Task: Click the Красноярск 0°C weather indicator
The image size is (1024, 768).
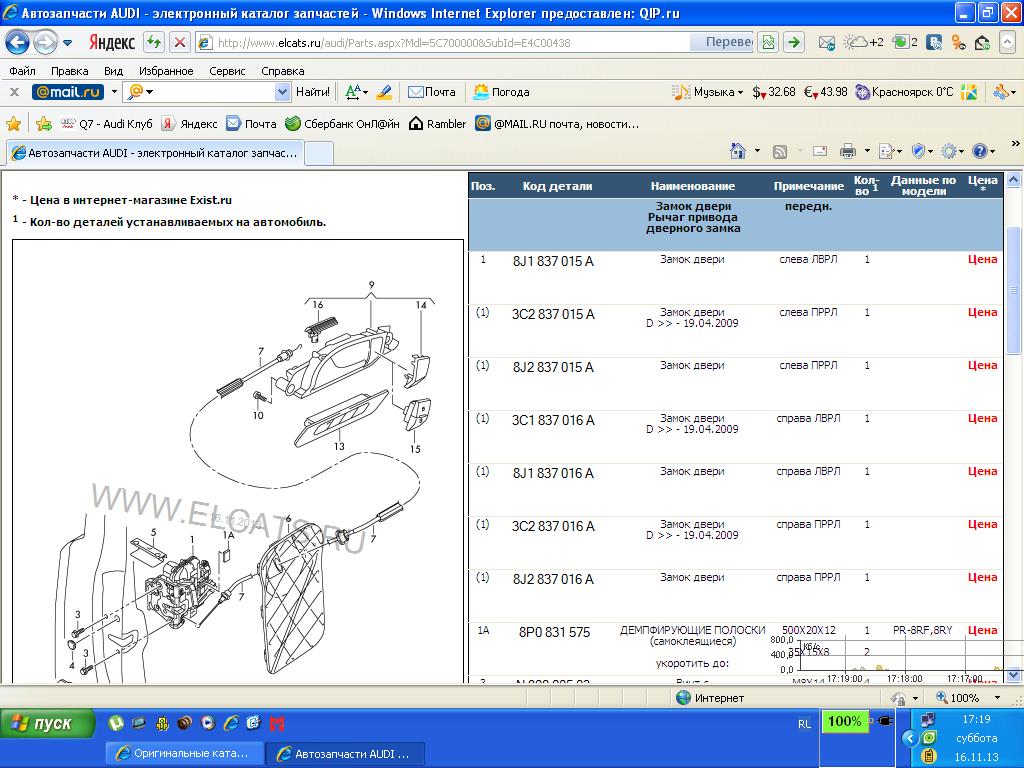Action: click(x=904, y=92)
